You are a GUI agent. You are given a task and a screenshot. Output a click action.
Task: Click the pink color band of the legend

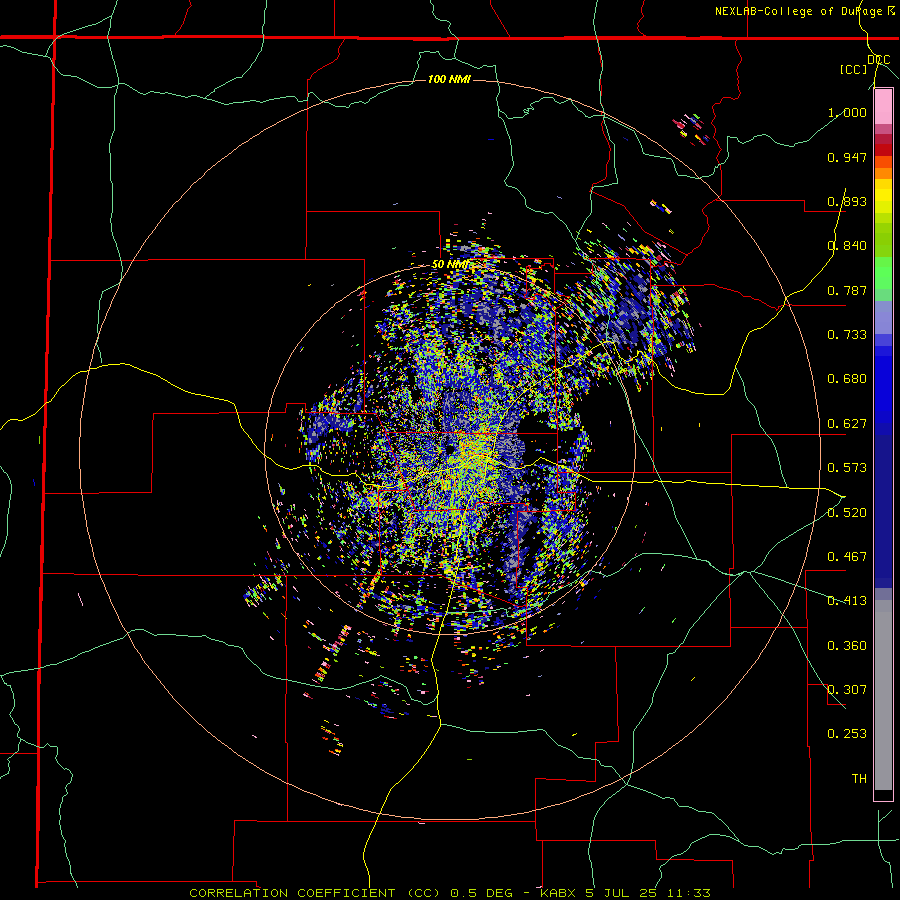pos(883,107)
